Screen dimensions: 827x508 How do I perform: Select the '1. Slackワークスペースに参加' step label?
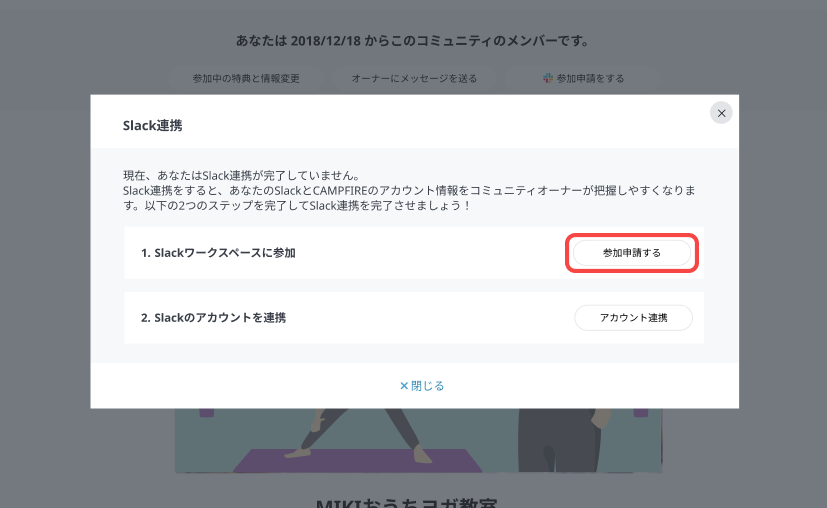pyautogui.click(x=218, y=253)
